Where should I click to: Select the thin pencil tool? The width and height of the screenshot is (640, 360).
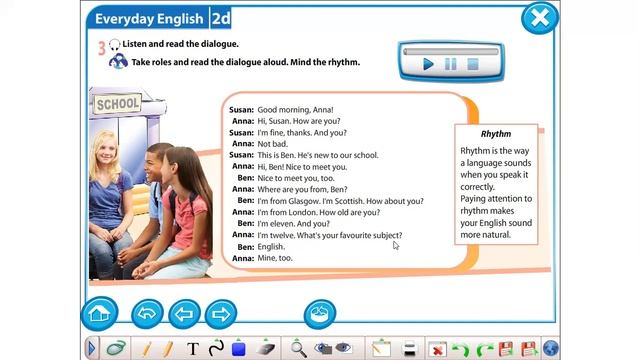coord(147,349)
